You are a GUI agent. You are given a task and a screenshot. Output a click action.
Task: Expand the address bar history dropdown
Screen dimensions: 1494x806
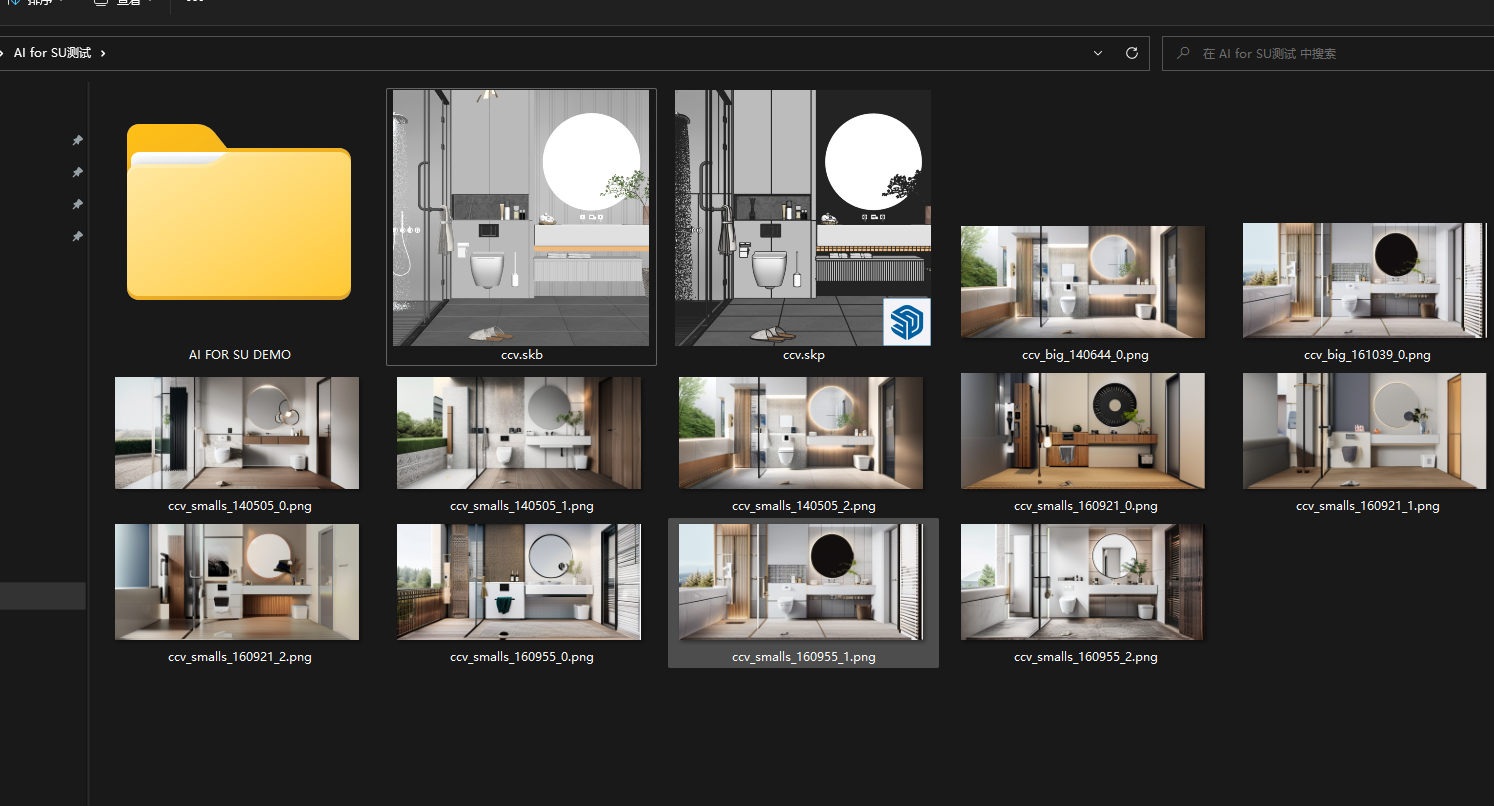point(1098,53)
